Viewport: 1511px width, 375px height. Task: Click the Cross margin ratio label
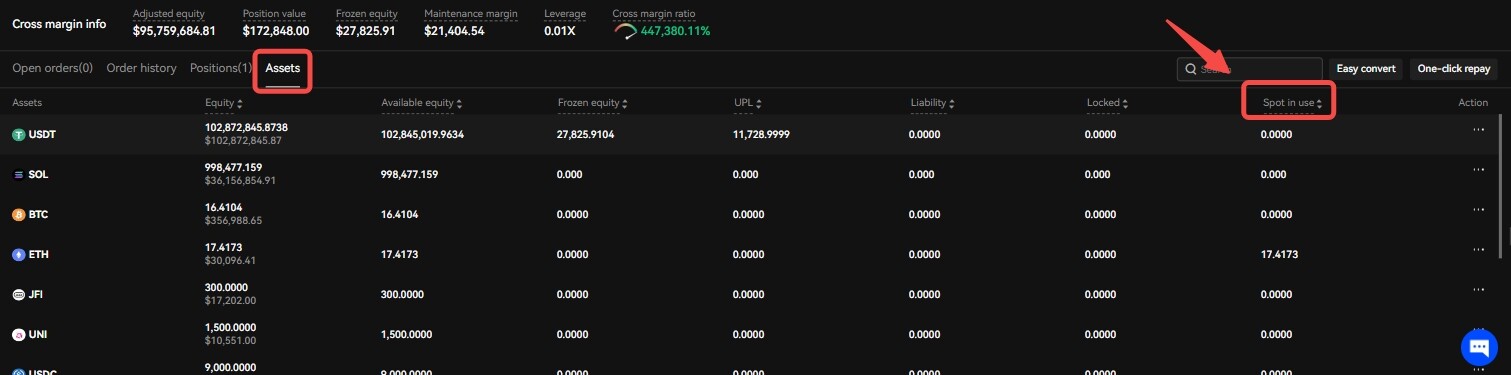pos(654,15)
